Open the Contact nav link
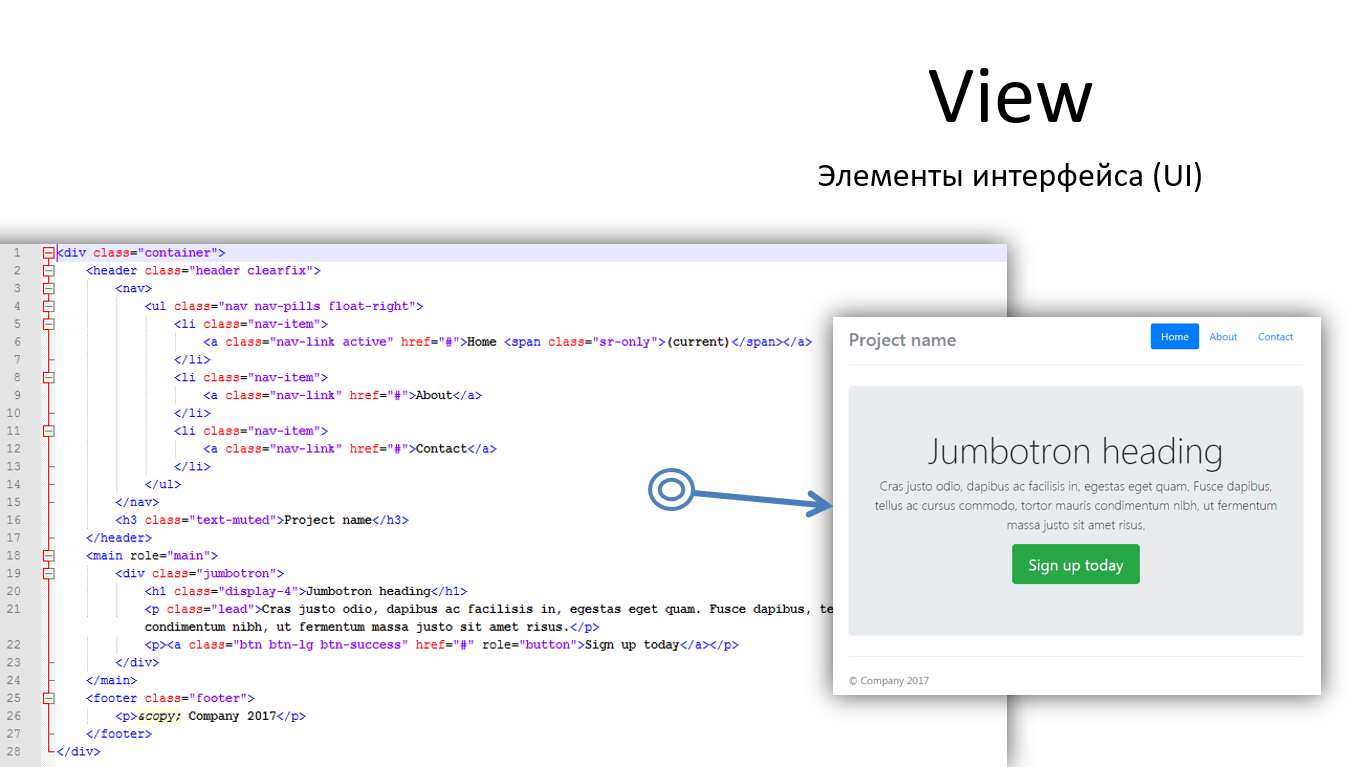Screen dimensions: 1365x767 [1275, 337]
